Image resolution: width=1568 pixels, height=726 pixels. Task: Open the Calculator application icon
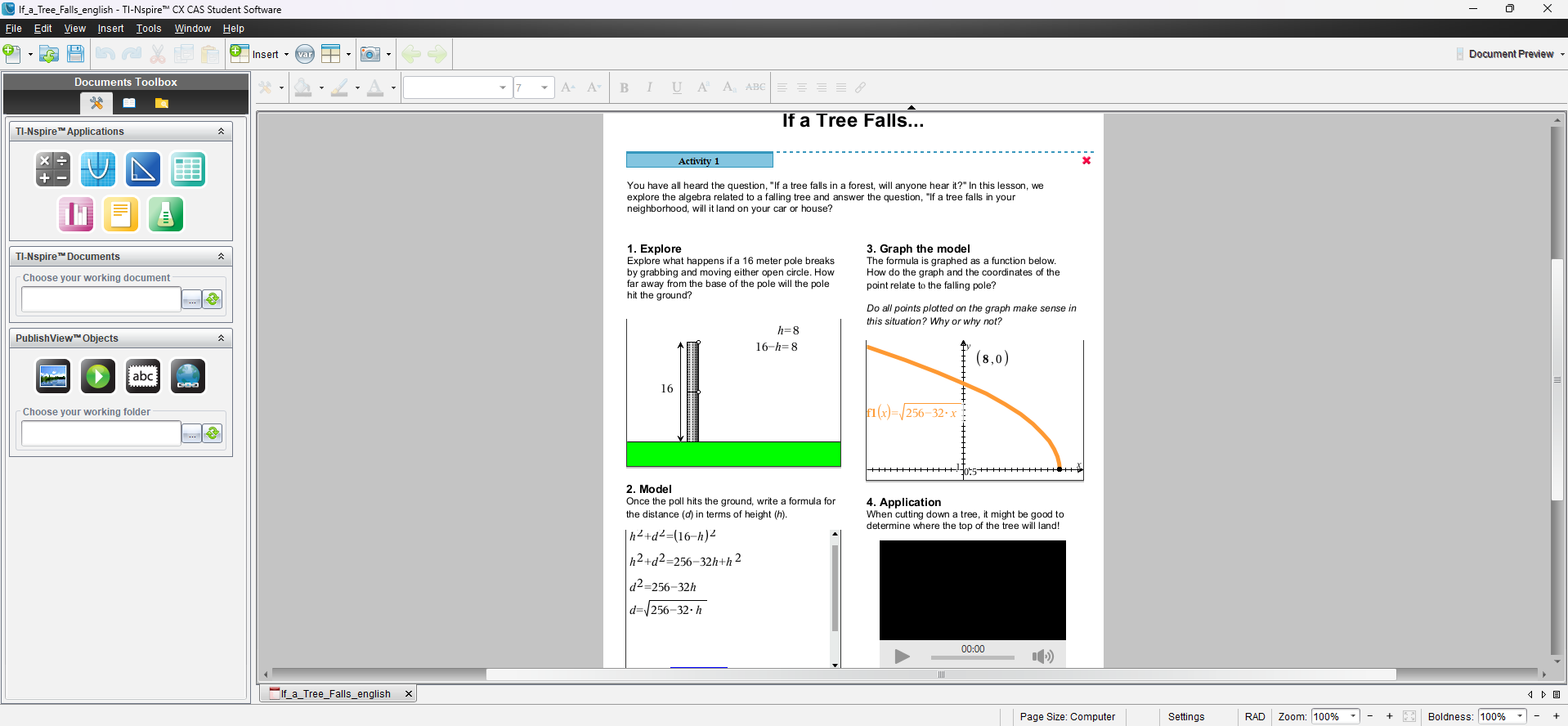click(53, 169)
